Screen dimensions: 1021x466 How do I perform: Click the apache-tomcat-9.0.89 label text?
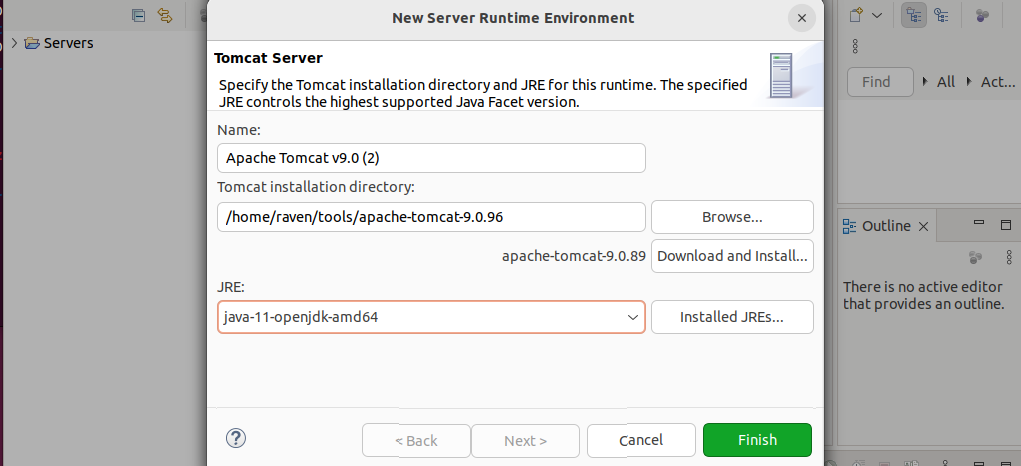(x=574, y=256)
